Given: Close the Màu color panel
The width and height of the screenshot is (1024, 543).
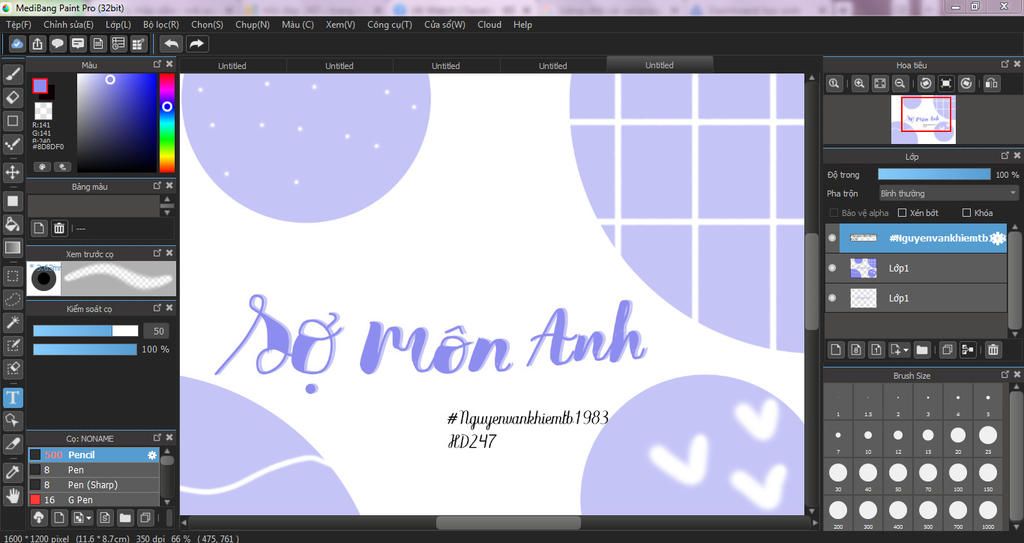Looking at the screenshot, I should click(169, 64).
